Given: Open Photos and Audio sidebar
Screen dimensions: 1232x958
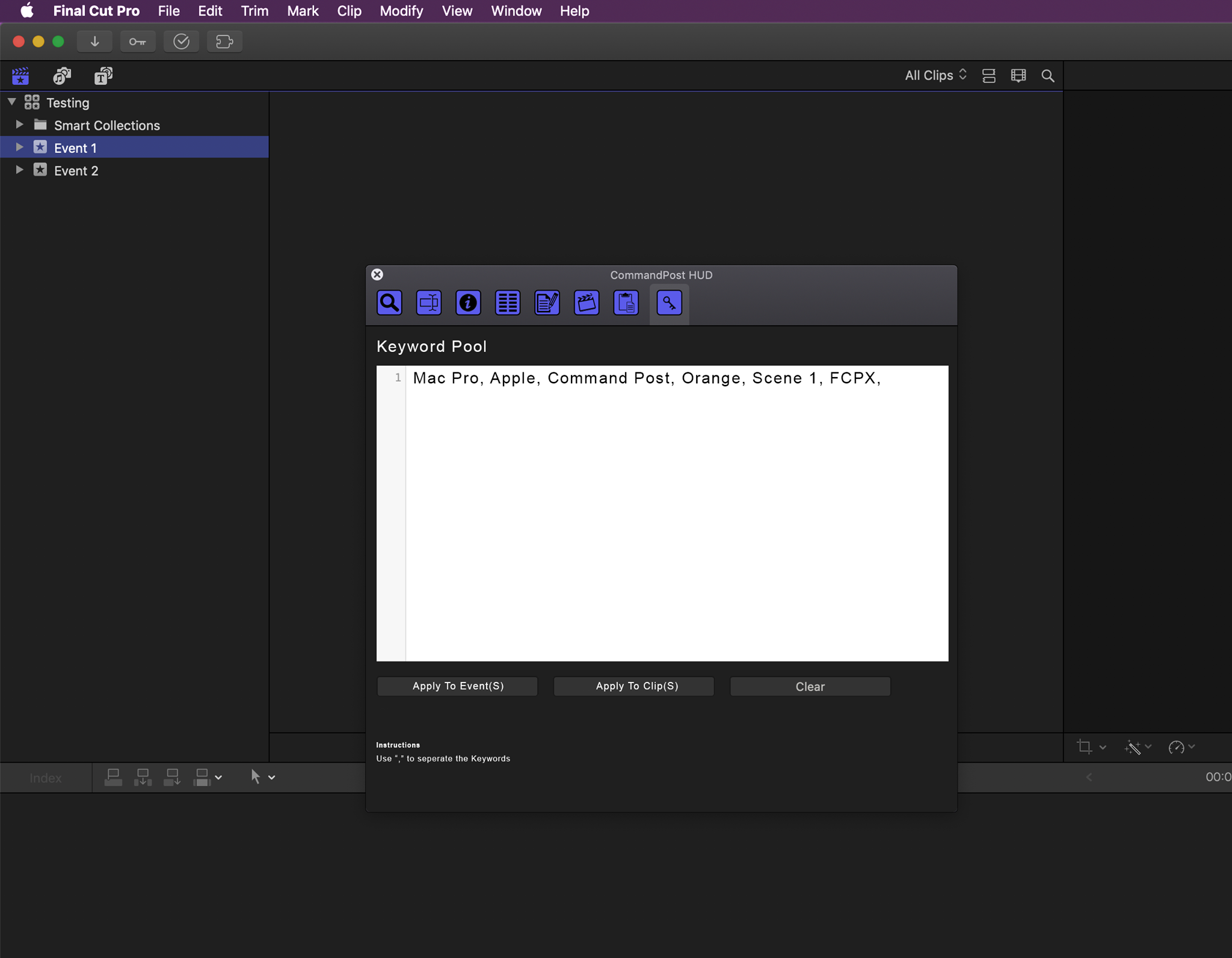Looking at the screenshot, I should coord(62,76).
